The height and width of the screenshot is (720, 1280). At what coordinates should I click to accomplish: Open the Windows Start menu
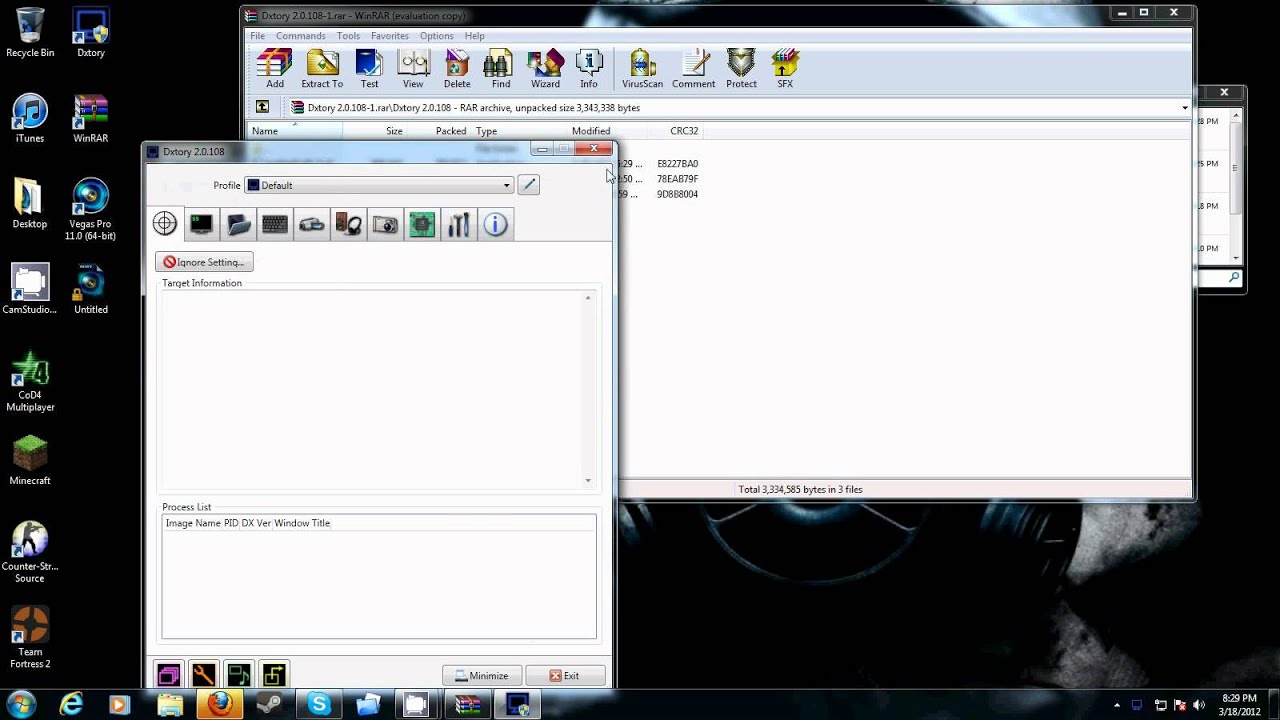(21, 704)
